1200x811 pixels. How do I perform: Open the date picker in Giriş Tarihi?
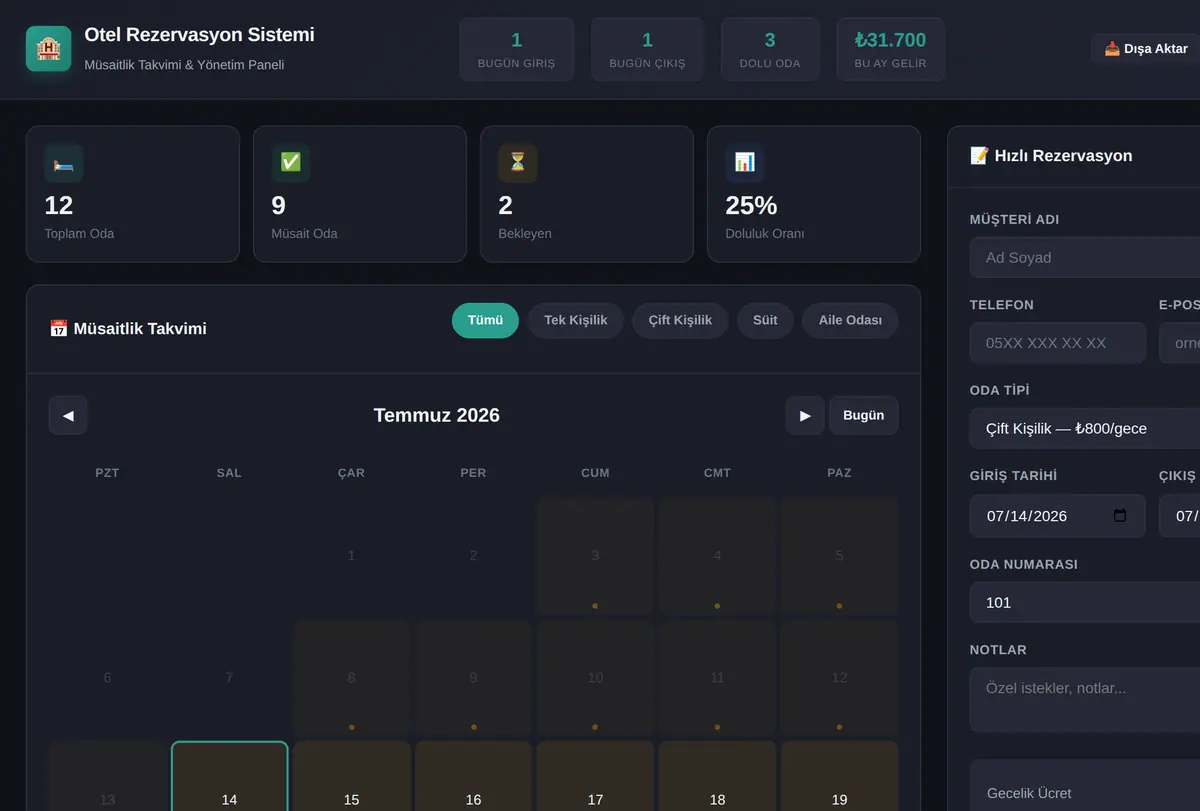point(1120,516)
